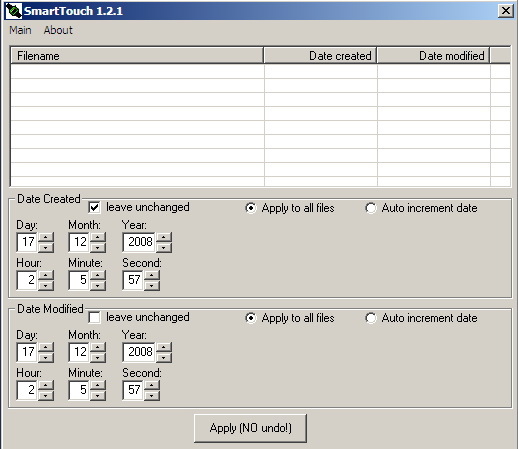Click the Day field in Date Created
Viewport: 518px width, 449px height.
pyautogui.click(x=27, y=242)
